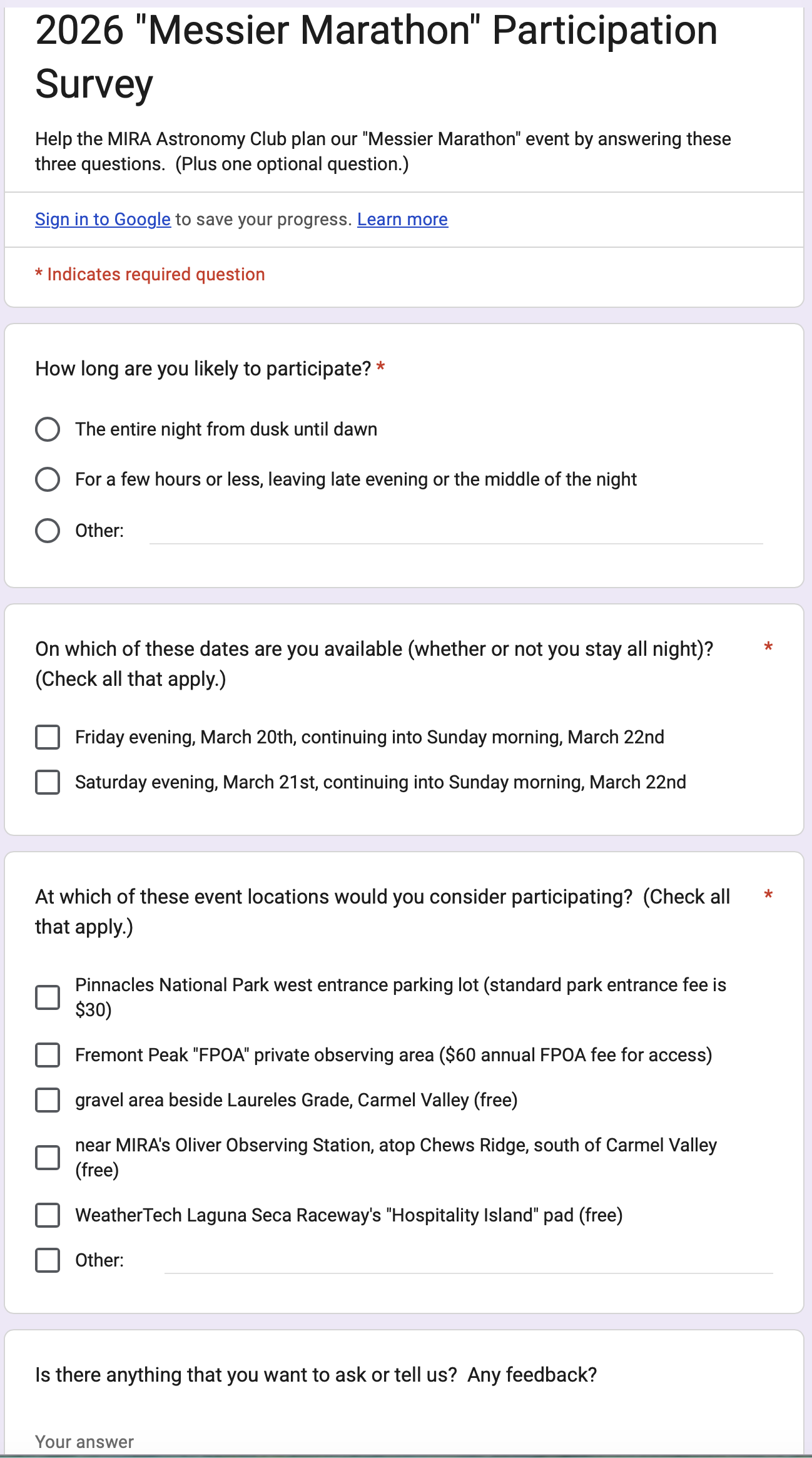Tick the Laureles Grade gravel area checkbox
This screenshot has width=812, height=1458.
point(48,1101)
